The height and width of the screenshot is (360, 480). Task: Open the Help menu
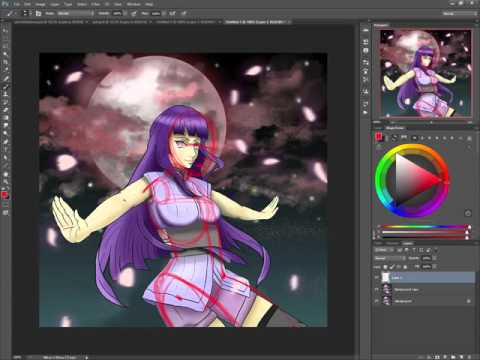pyautogui.click(x=149, y=4)
